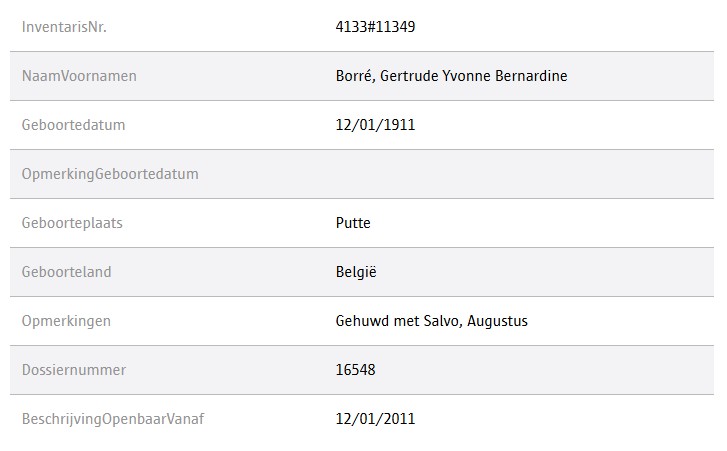This screenshot has width=727, height=451.
Task: Click the Geboorteplaats label
Action: [x=72, y=223]
